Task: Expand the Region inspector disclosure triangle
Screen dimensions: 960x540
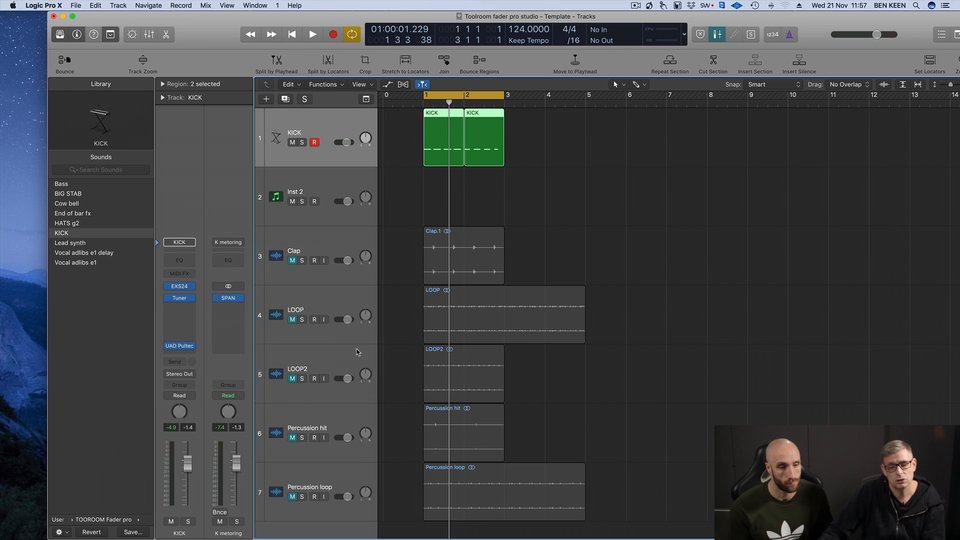Action: coord(162,84)
